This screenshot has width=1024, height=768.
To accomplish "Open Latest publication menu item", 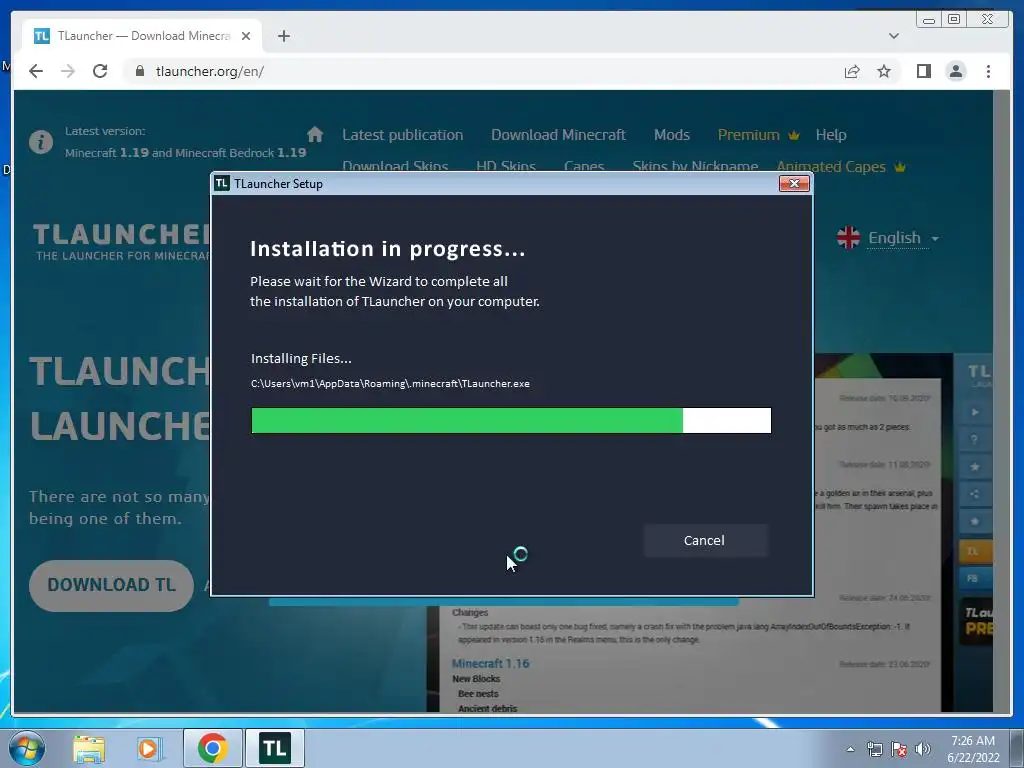I will (403, 135).
